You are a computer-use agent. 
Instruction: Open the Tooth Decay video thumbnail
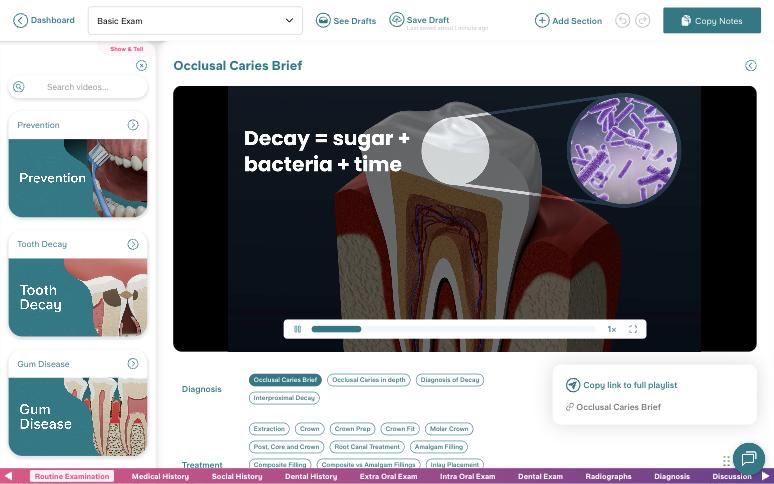(78, 297)
